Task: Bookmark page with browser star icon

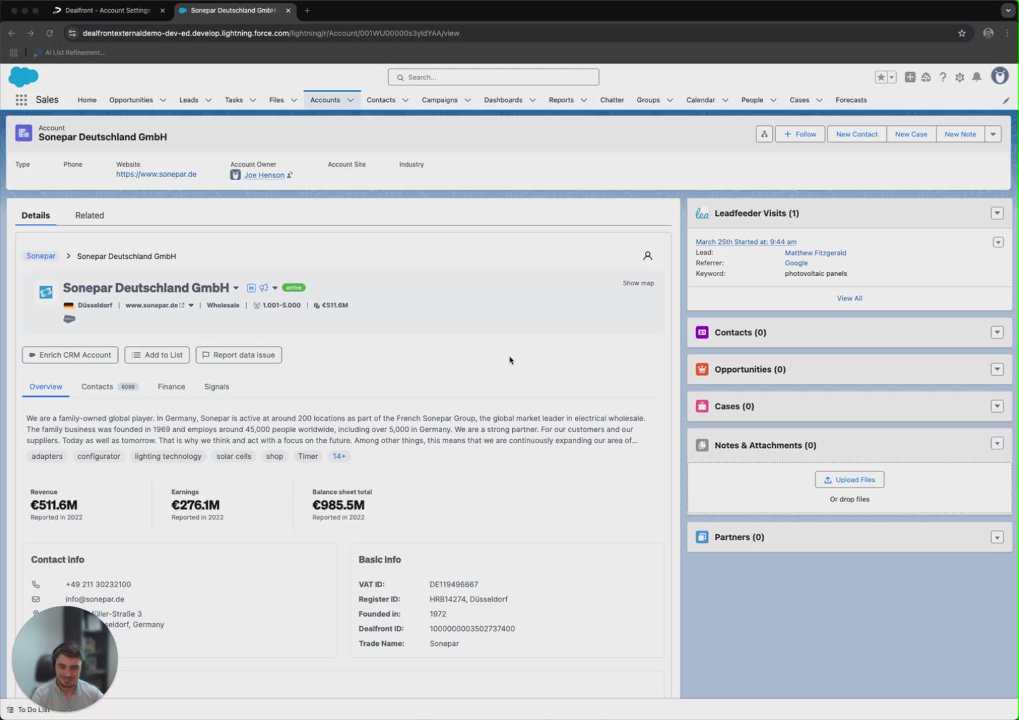Action: click(962, 33)
